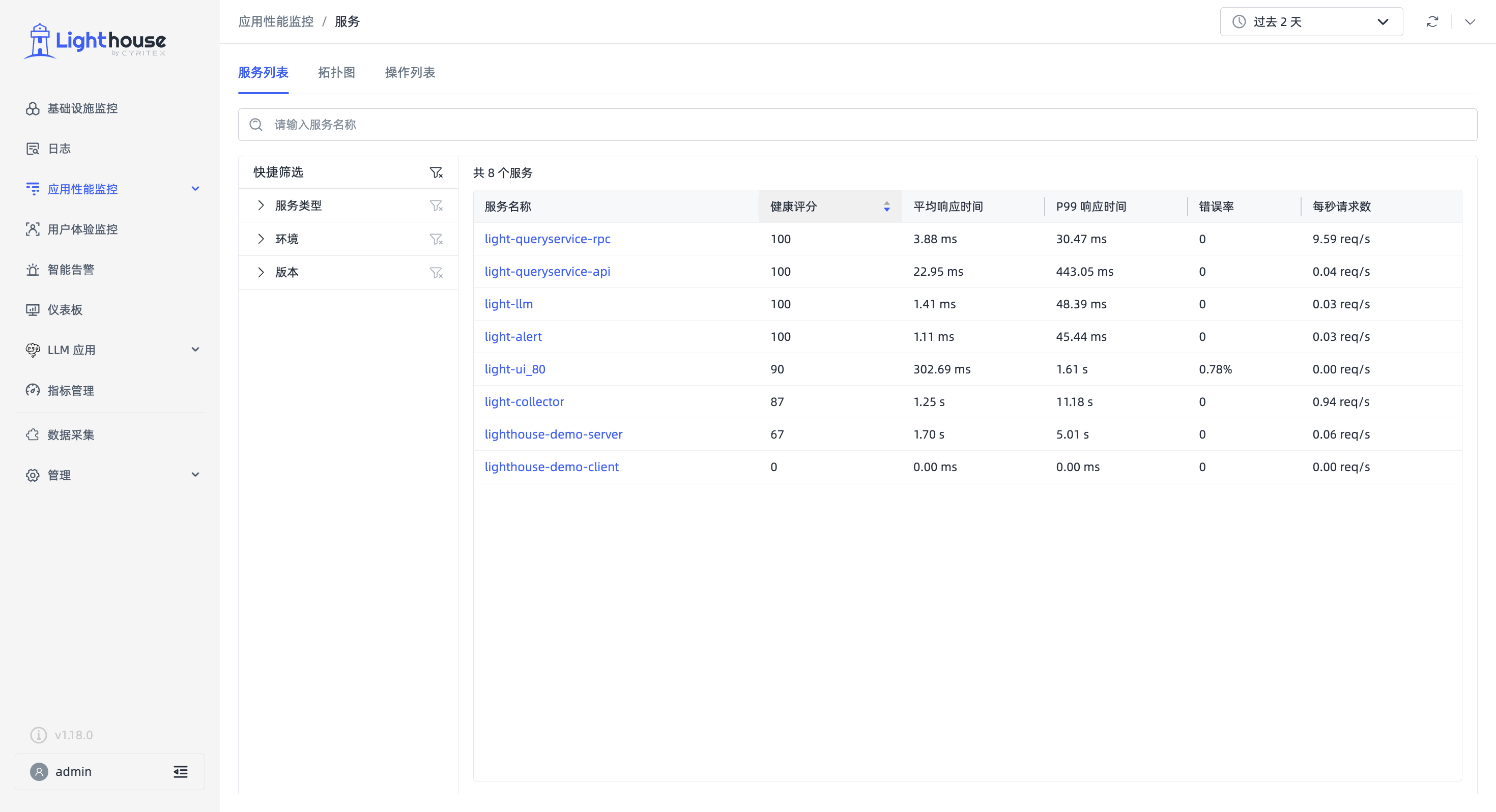
Task: Click the admin user avatar
Action: (x=39, y=772)
